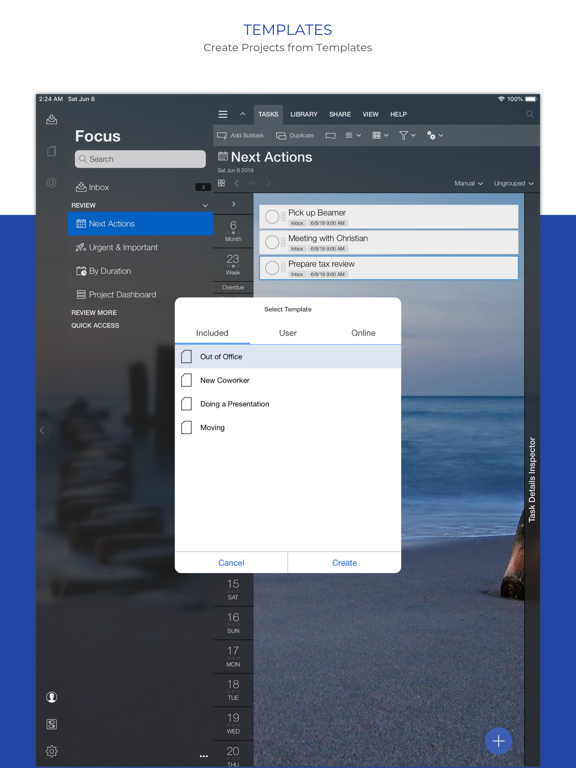The image size is (576, 768).
Task: Select Overdue in calendar strip
Action: click(x=233, y=288)
